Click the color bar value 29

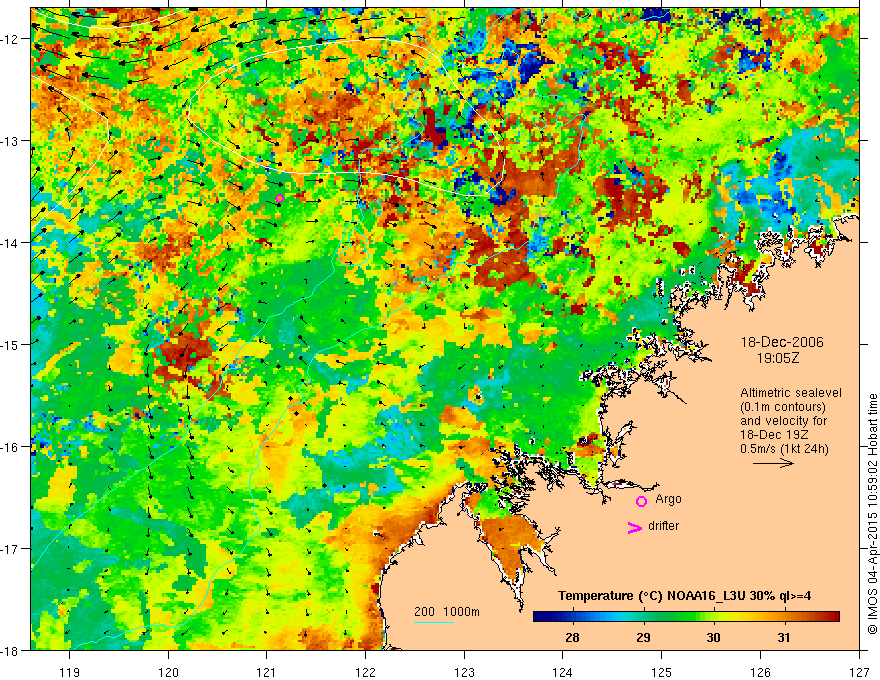(x=643, y=637)
